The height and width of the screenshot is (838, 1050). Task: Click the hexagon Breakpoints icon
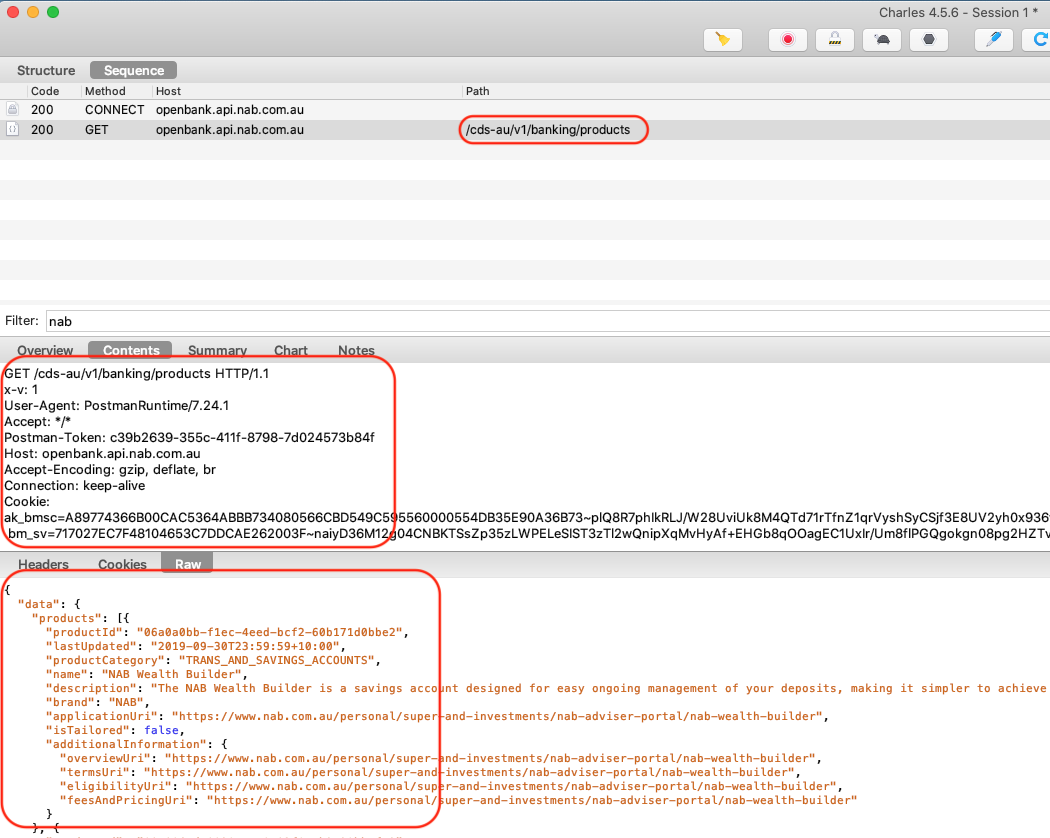point(929,39)
